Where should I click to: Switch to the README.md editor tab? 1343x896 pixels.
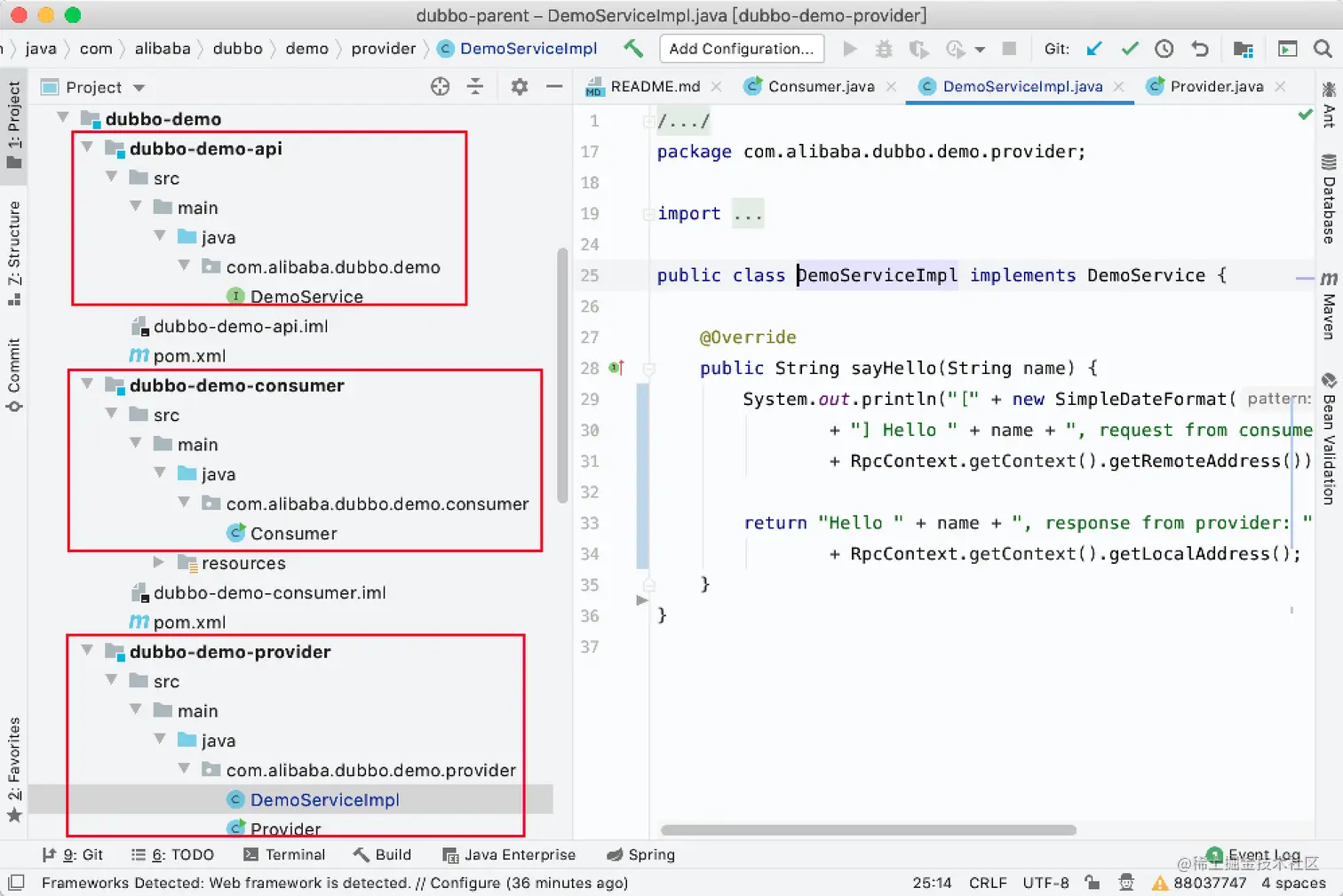click(654, 86)
